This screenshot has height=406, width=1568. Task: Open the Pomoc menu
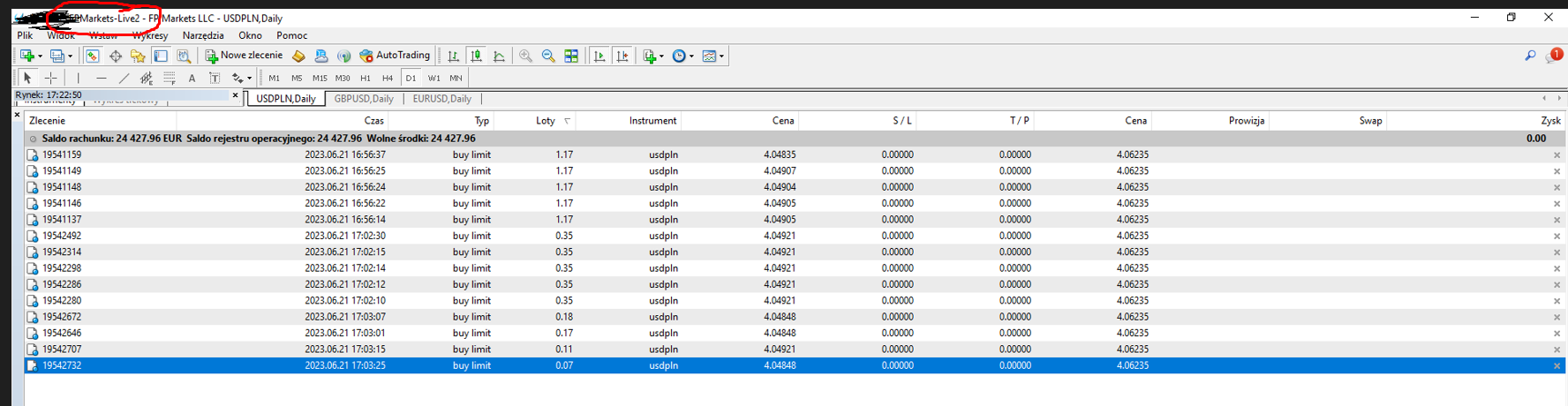coord(291,35)
